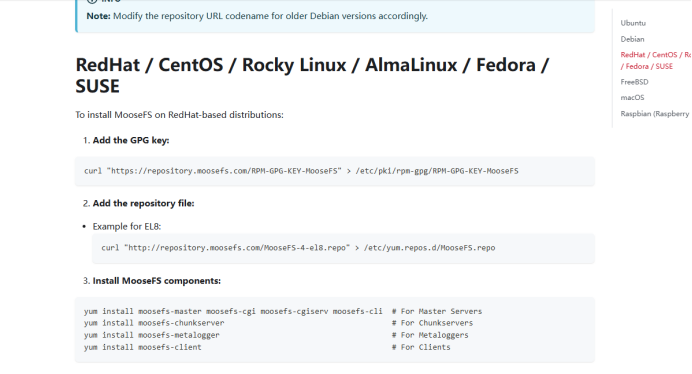The width and height of the screenshot is (692, 374).
Task: Click the '# For Metaloggers' comment
Action: (430, 335)
